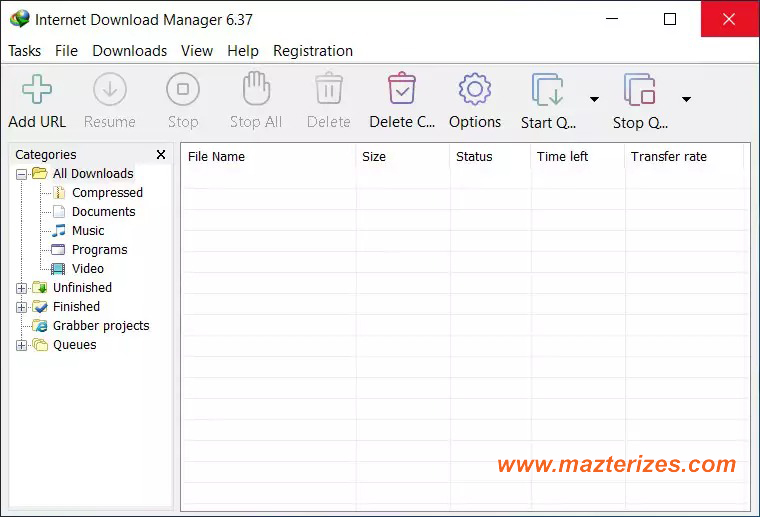Click the Stop All hand icon
760x517 pixels.
pyautogui.click(x=256, y=88)
